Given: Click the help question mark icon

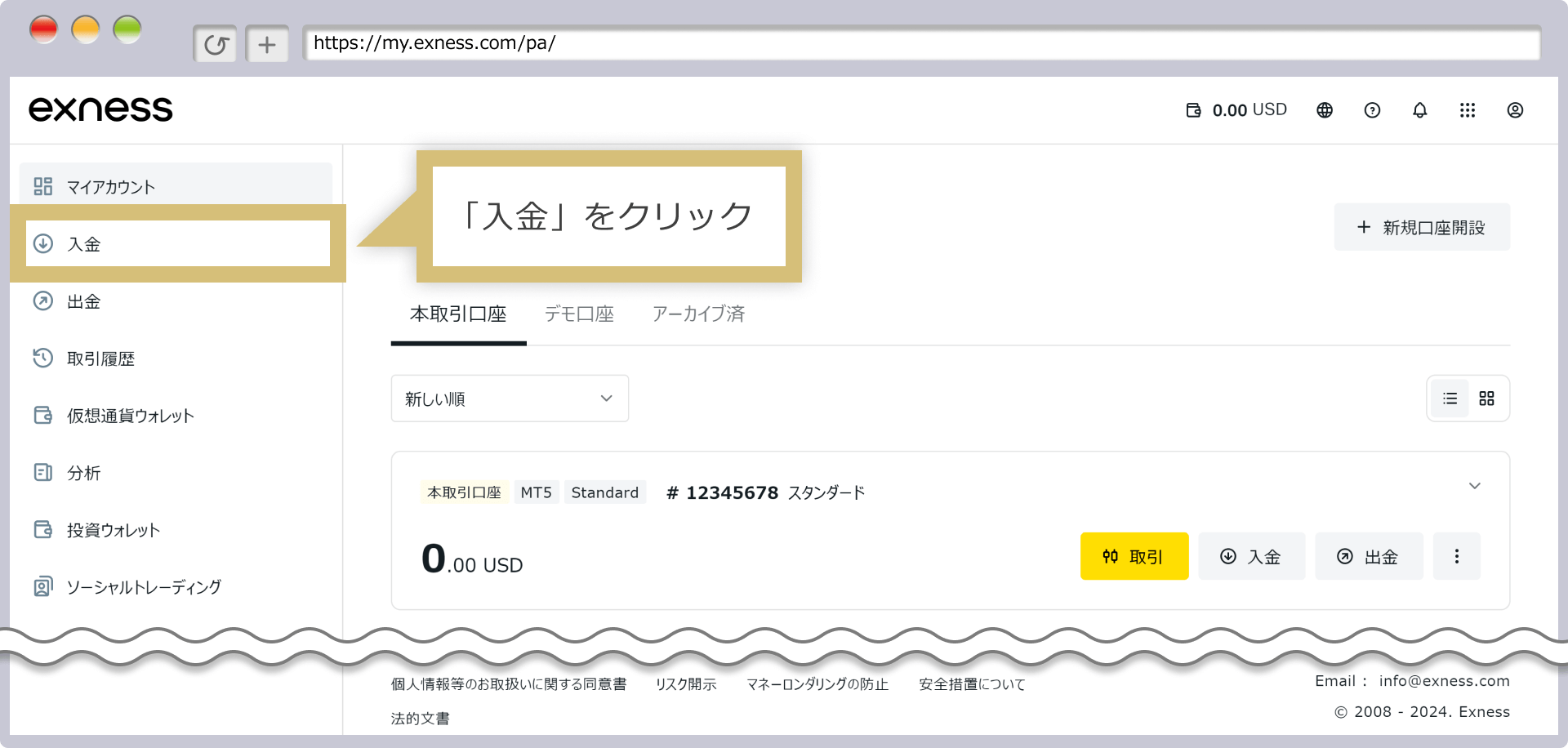Looking at the screenshot, I should 1372,109.
